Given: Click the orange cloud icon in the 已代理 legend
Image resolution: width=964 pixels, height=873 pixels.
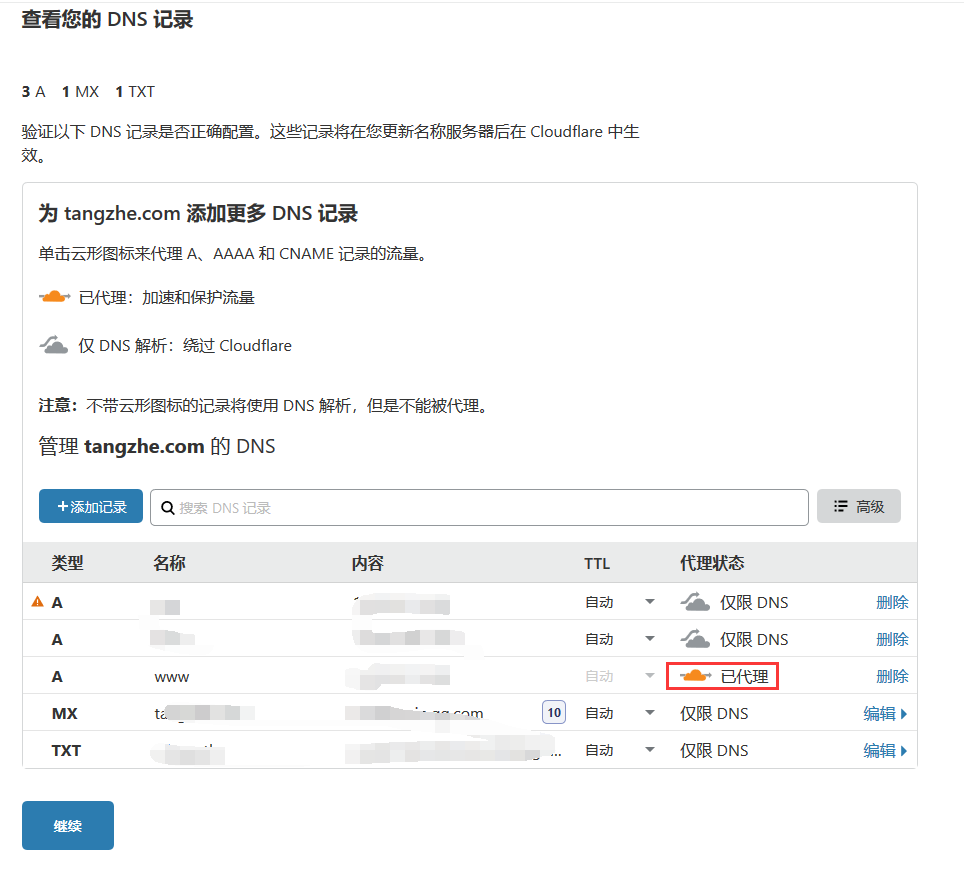Looking at the screenshot, I should 55,297.
